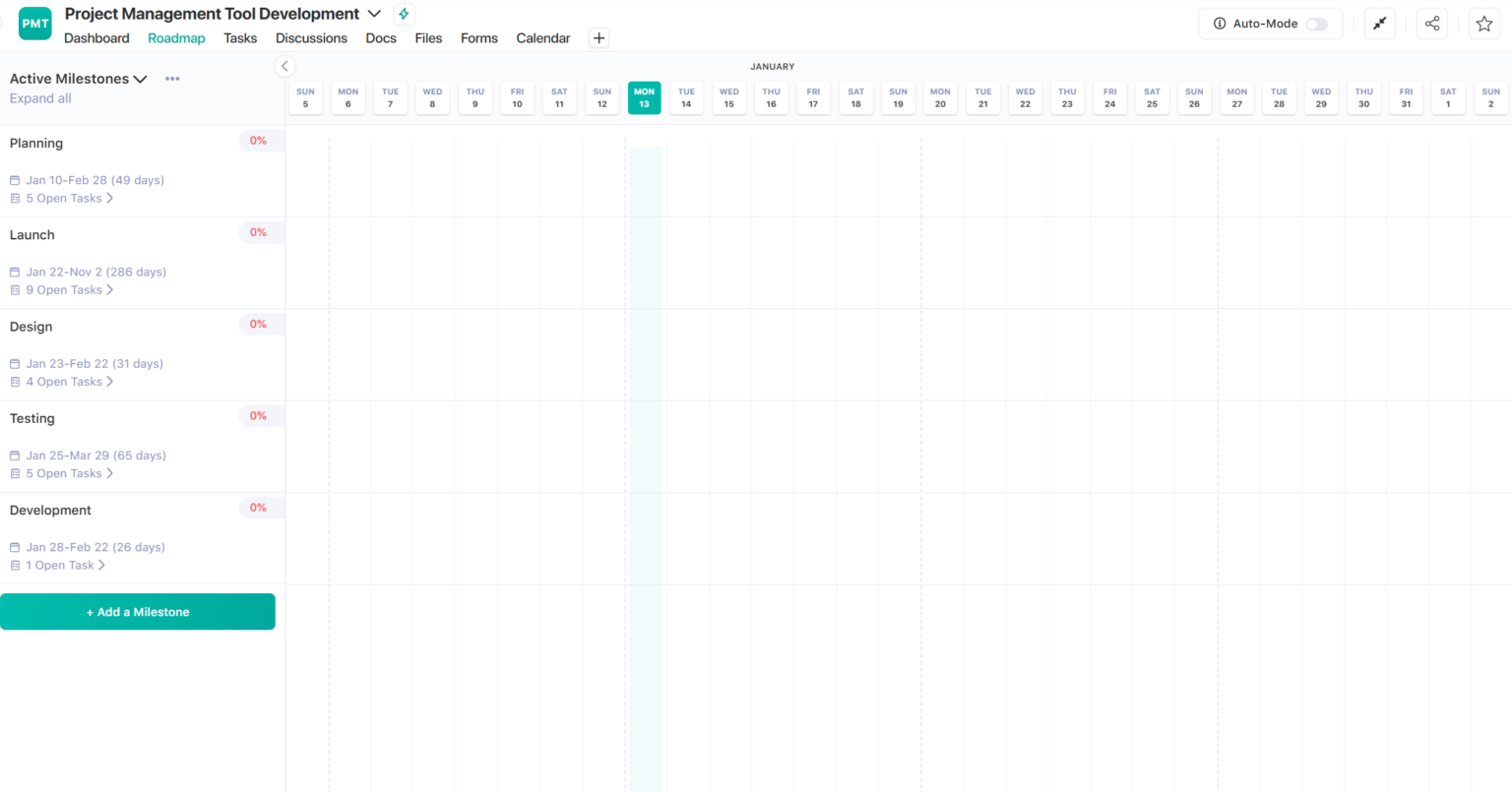
Task: Open the project name dropdown arrow
Action: 374,14
